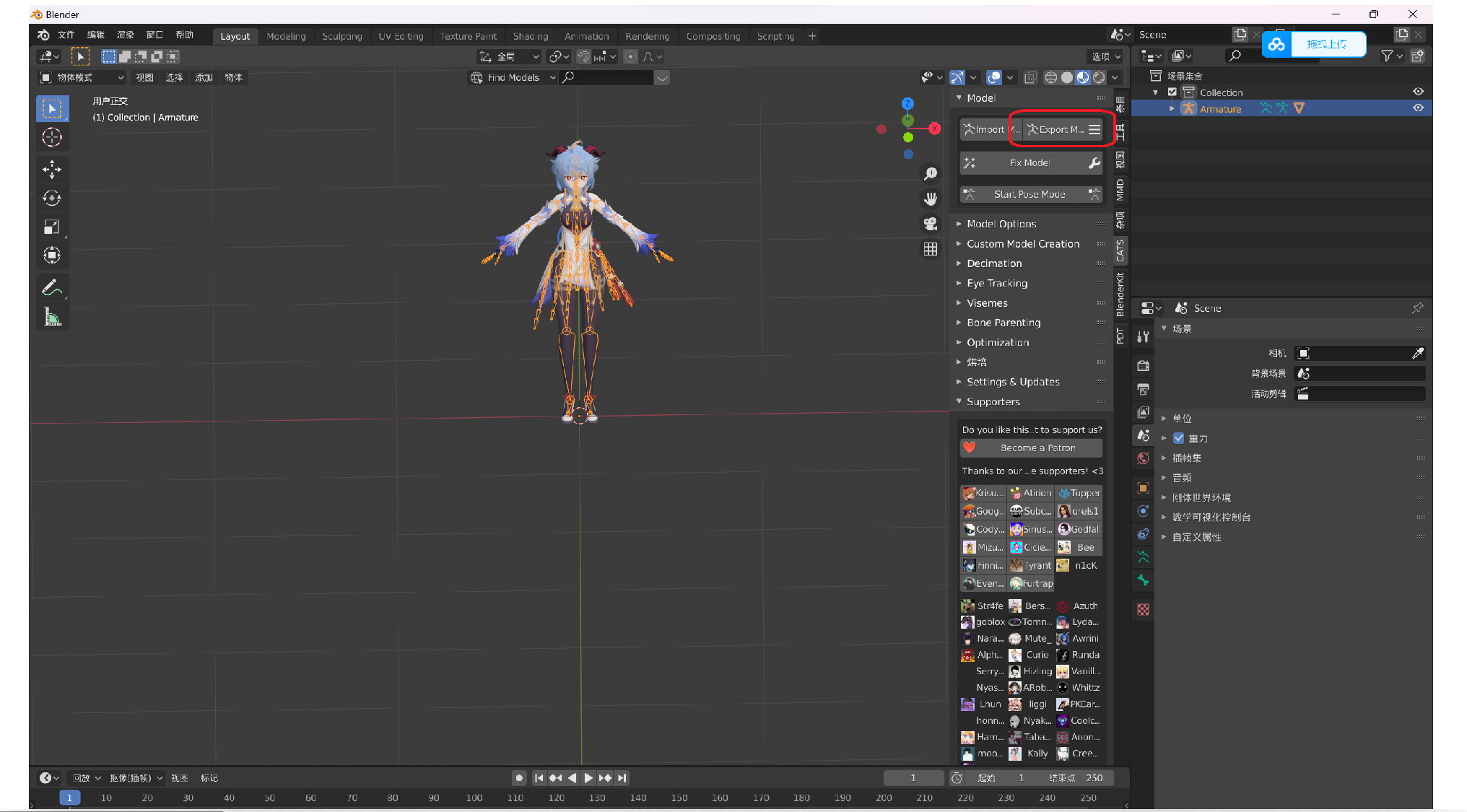
Task: Hide Armature using its eye icon
Action: click(x=1418, y=108)
